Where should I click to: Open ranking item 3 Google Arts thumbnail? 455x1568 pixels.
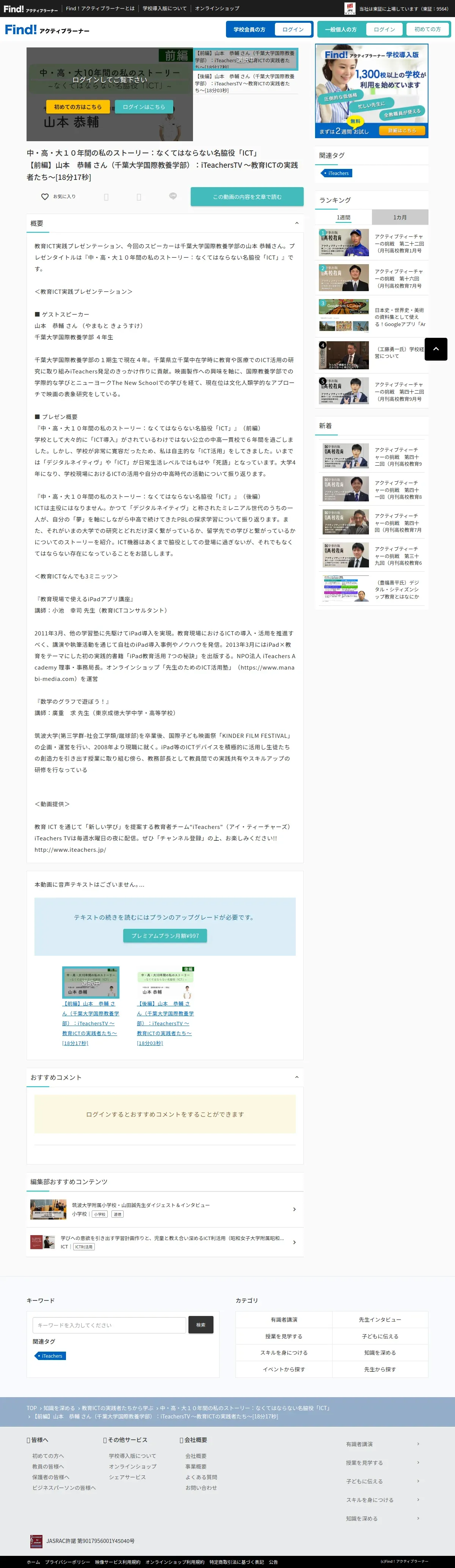pyautogui.click(x=344, y=315)
